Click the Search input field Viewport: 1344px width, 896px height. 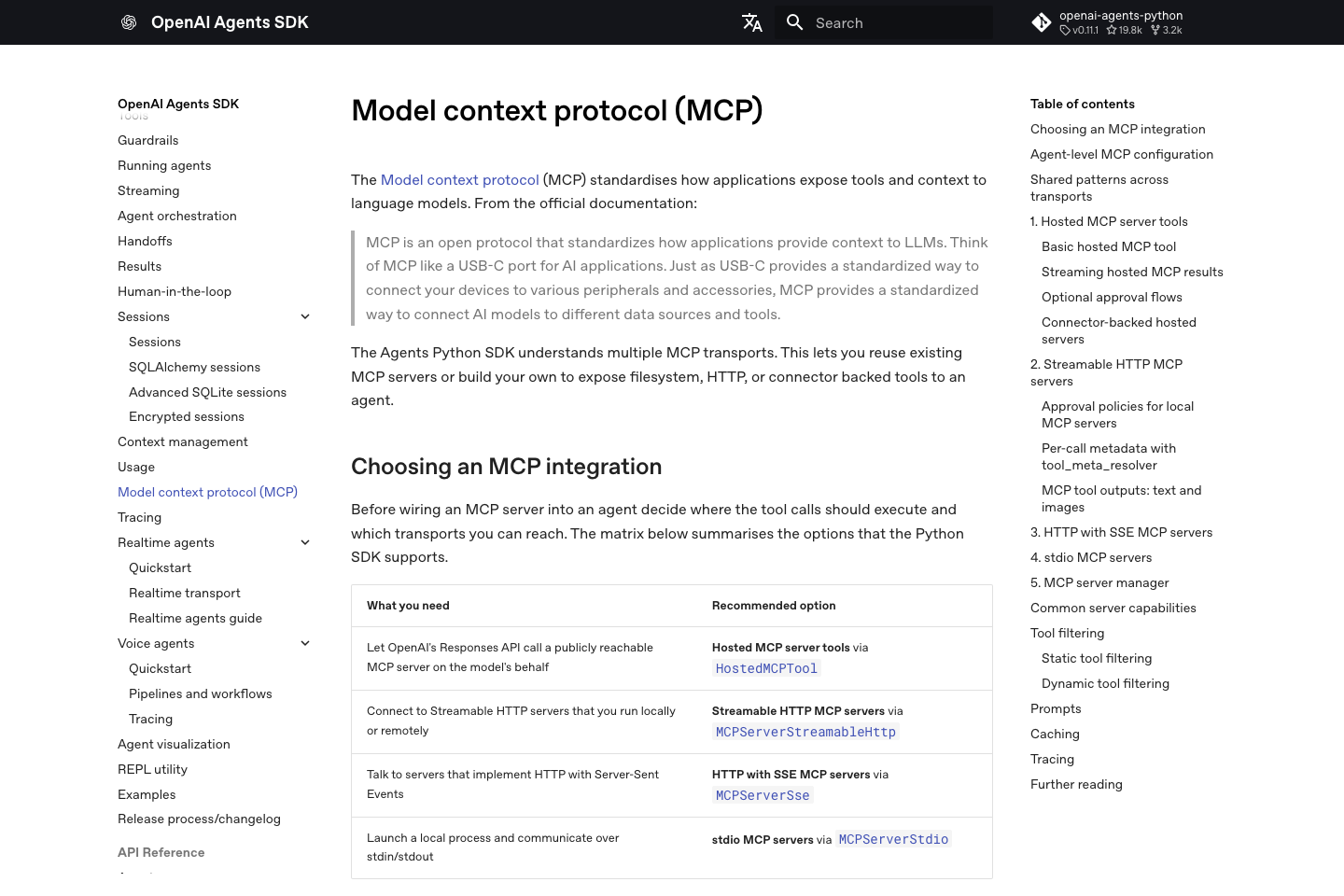(877, 22)
